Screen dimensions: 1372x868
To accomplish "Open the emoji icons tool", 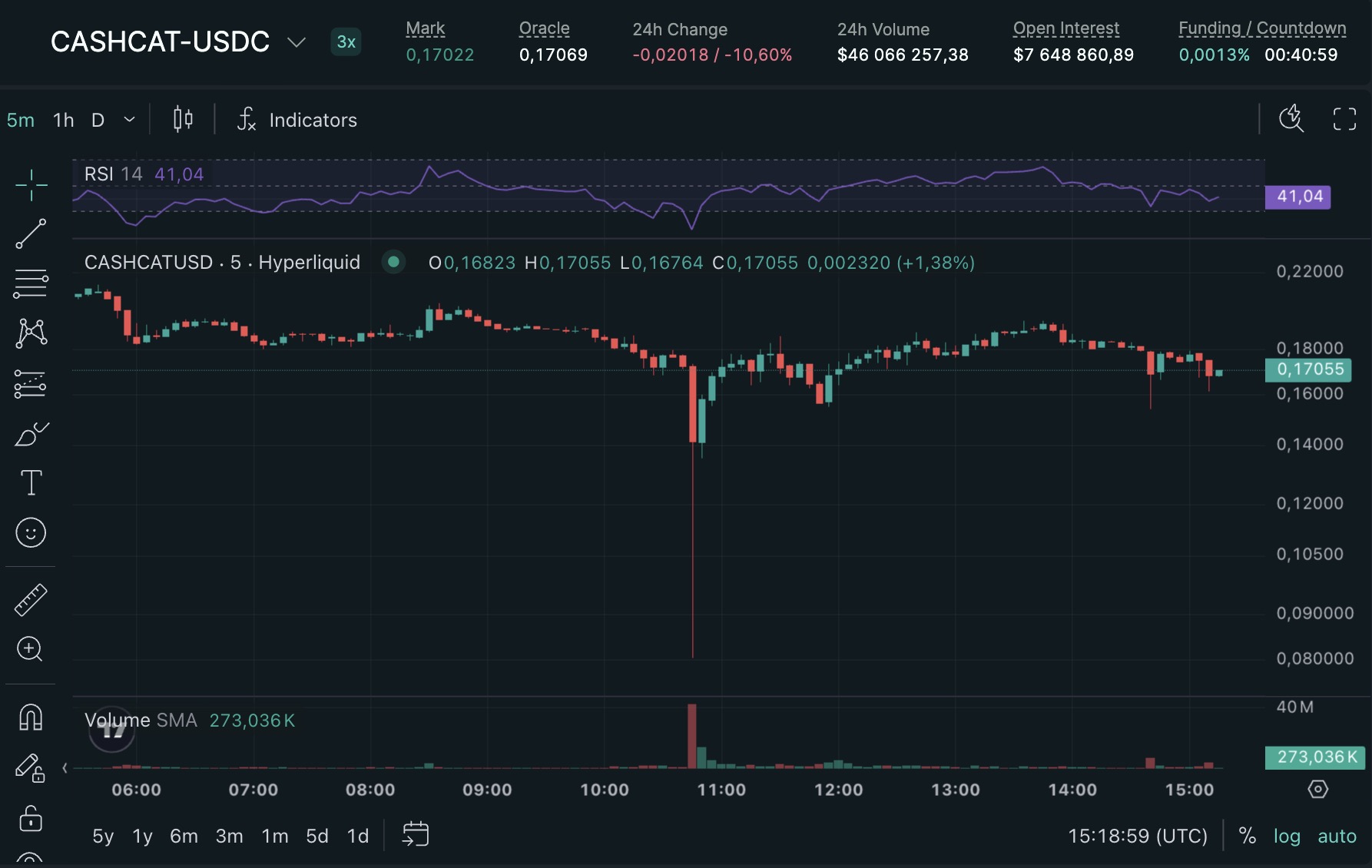I will 31,532.
